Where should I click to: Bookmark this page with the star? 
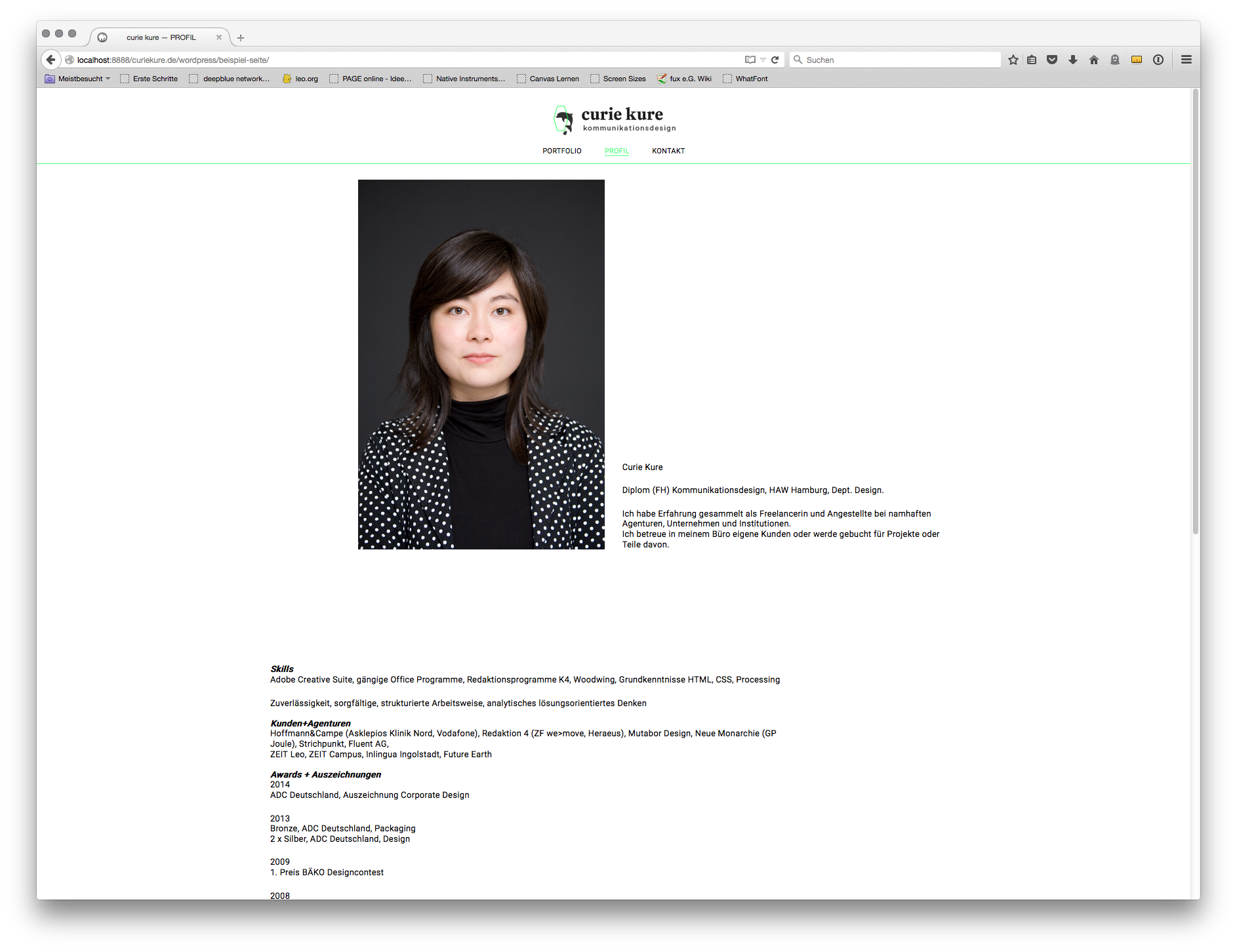(x=1013, y=59)
